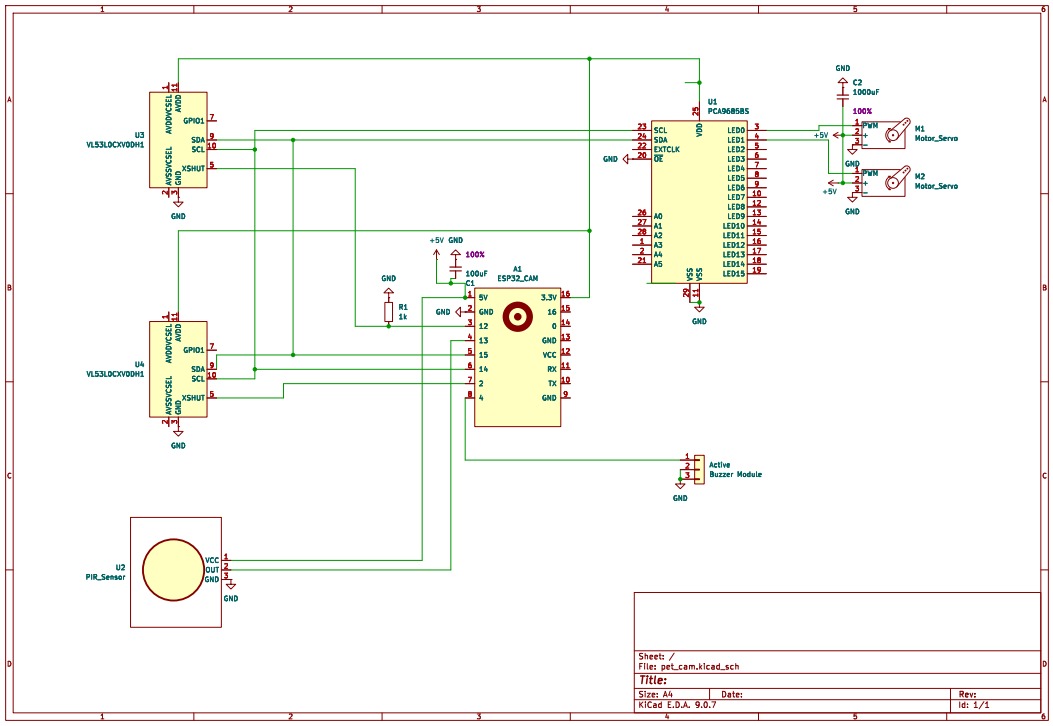Click the M1 Motor_Servo symbol
The width and height of the screenshot is (1053, 726).
point(884,134)
